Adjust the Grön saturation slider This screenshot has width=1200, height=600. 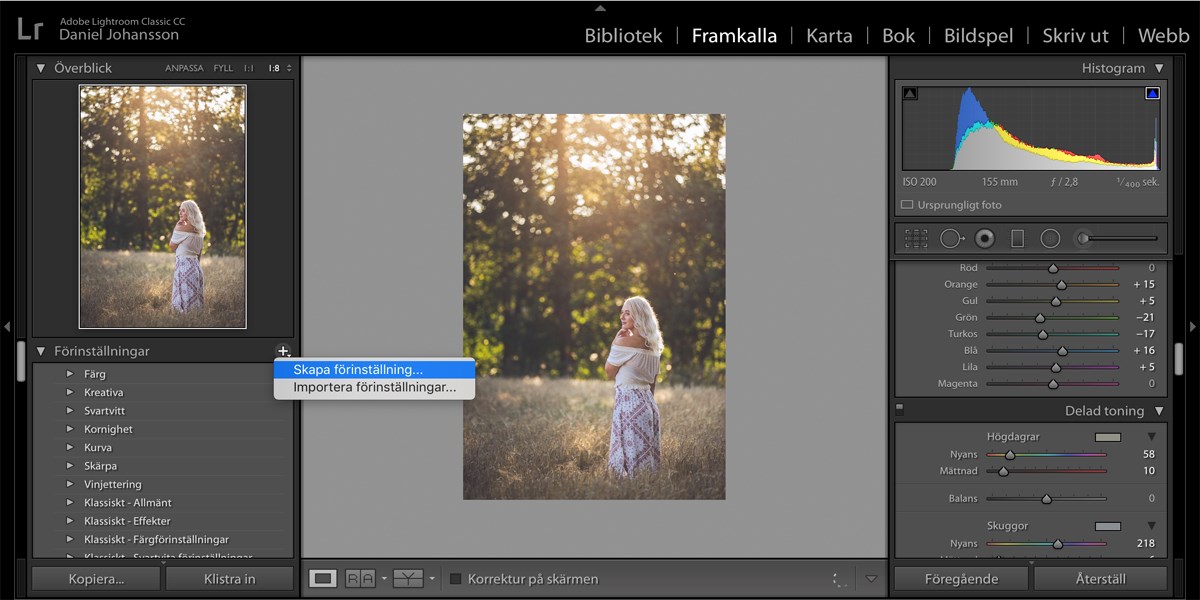click(x=1040, y=318)
